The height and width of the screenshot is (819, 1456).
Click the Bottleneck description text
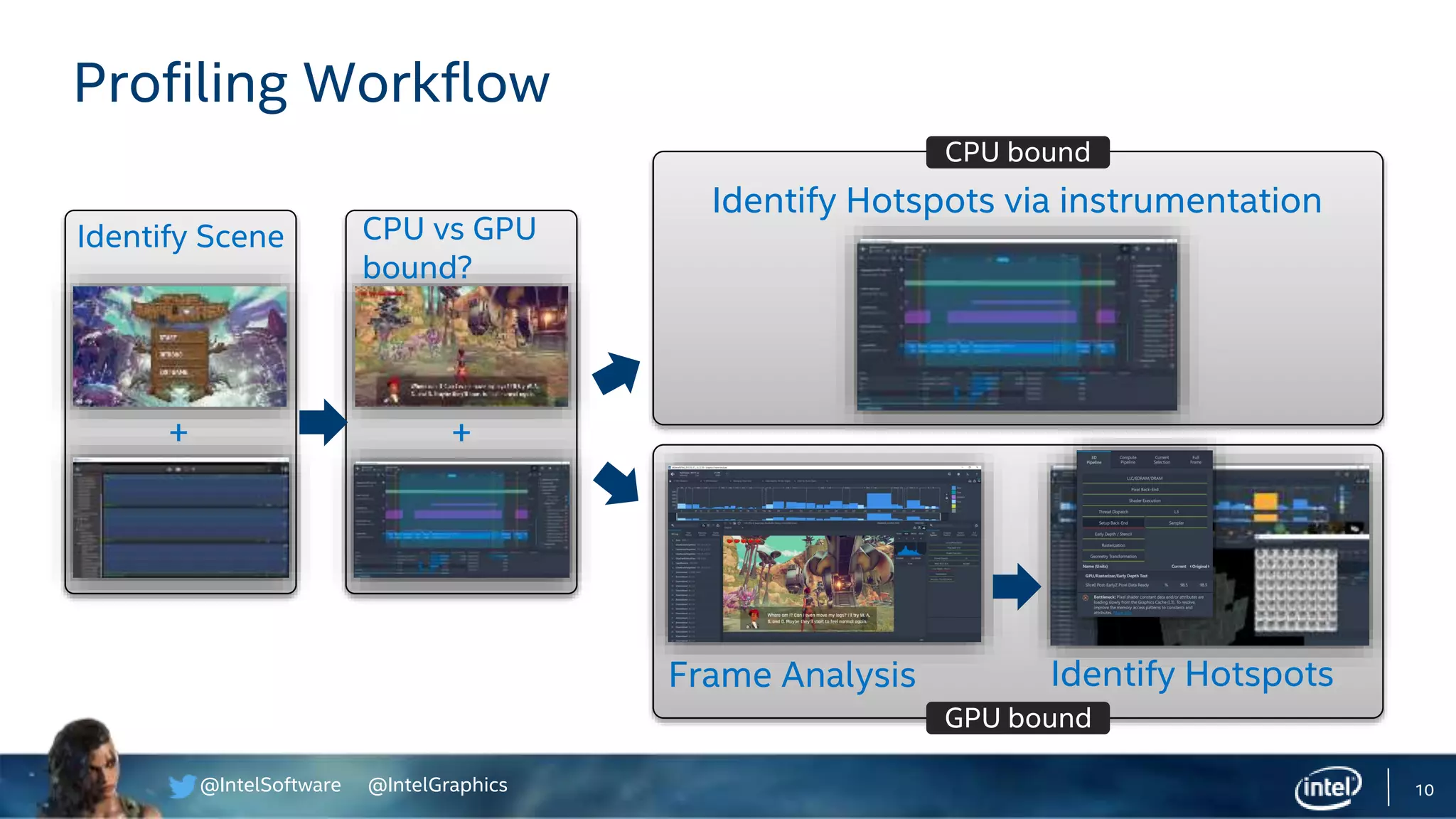click(x=1148, y=604)
